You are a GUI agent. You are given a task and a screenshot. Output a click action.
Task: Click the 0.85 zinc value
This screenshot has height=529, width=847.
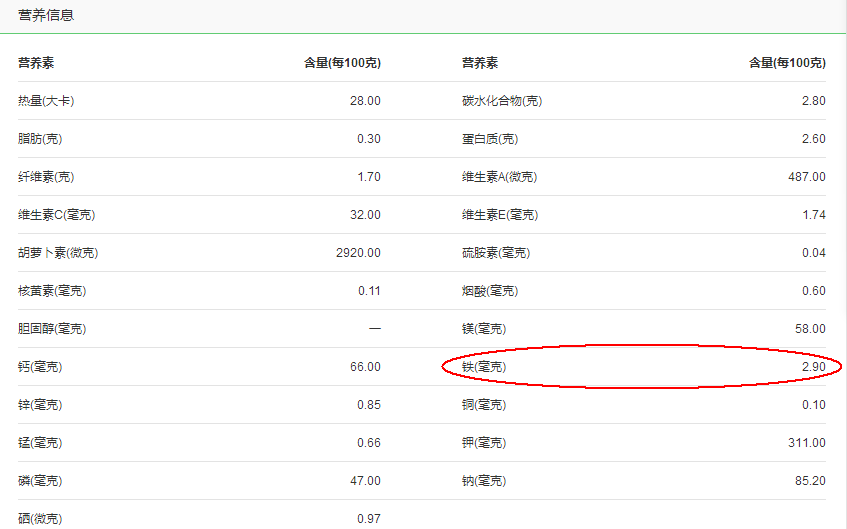tap(368, 405)
